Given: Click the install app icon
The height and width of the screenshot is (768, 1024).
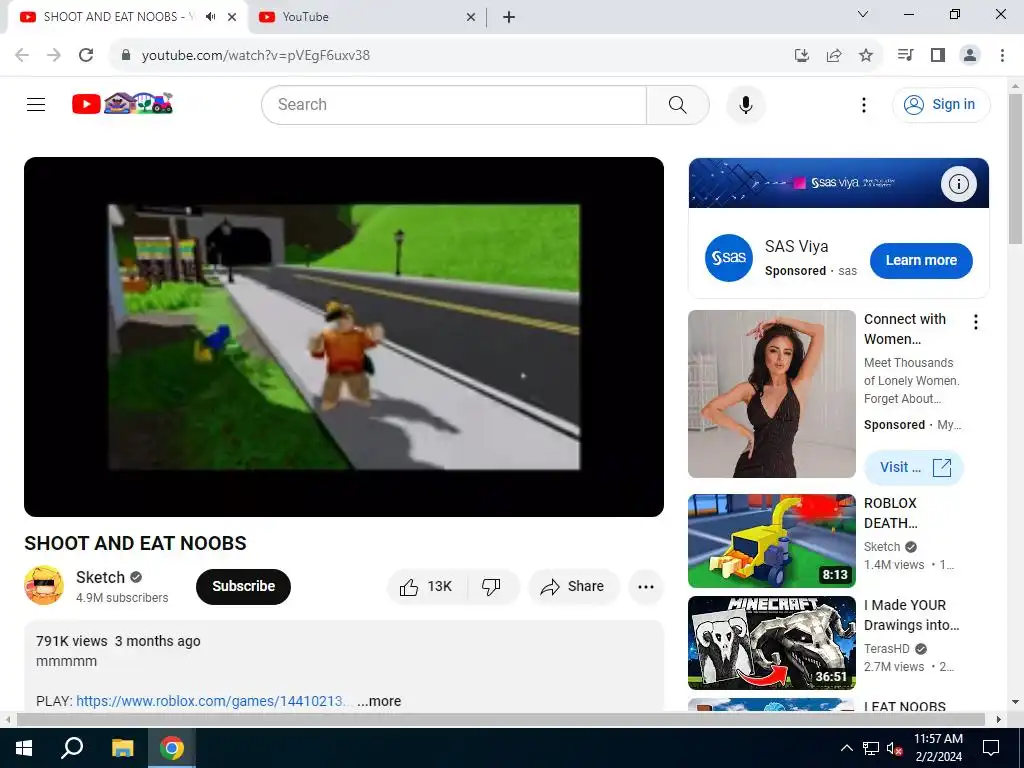Looking at the screenshot, I should click(802, 56).
